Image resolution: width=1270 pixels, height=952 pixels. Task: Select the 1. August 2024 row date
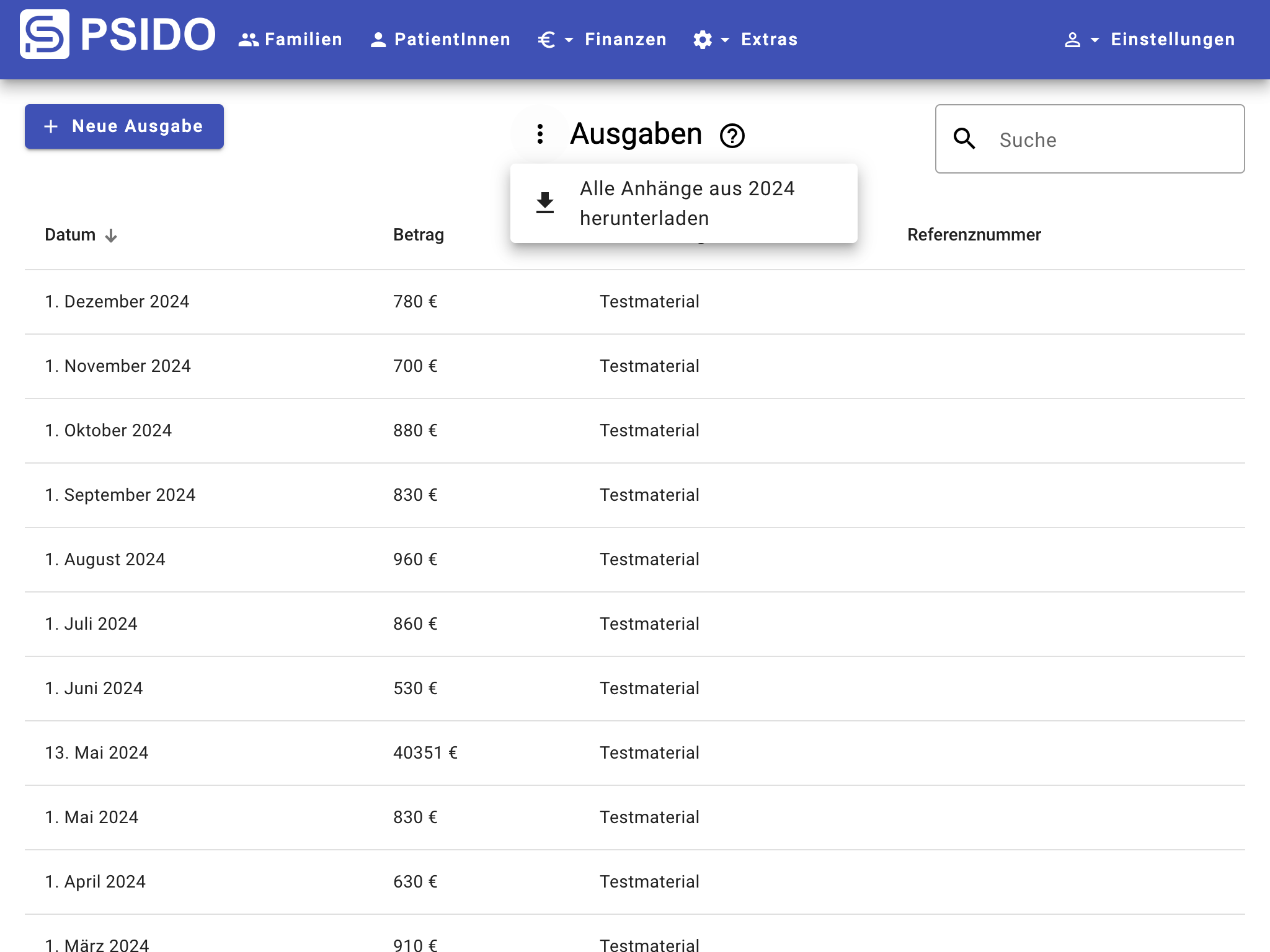105,560
